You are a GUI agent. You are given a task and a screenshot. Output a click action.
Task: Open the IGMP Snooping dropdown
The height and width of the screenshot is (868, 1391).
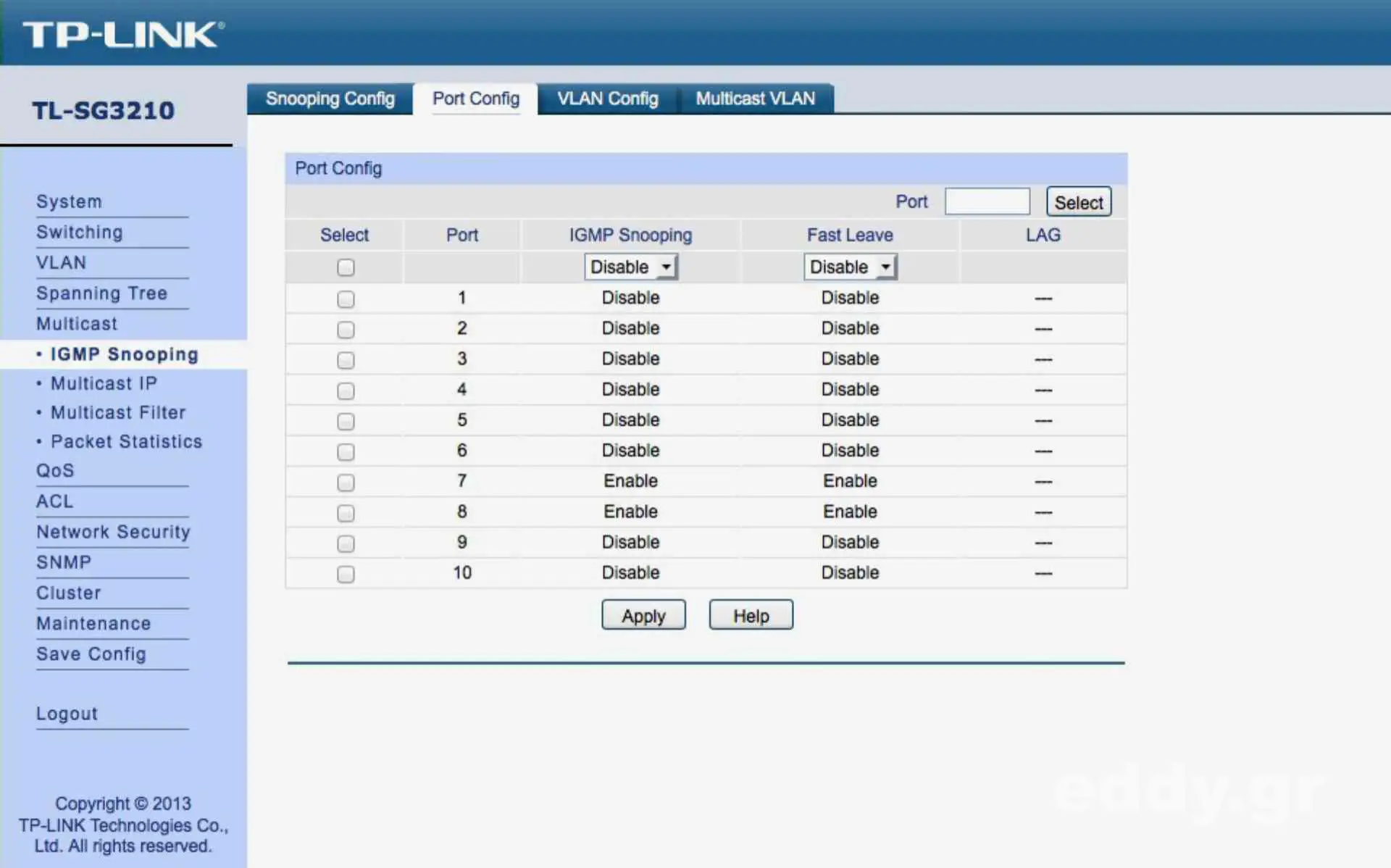click(630, 267)
